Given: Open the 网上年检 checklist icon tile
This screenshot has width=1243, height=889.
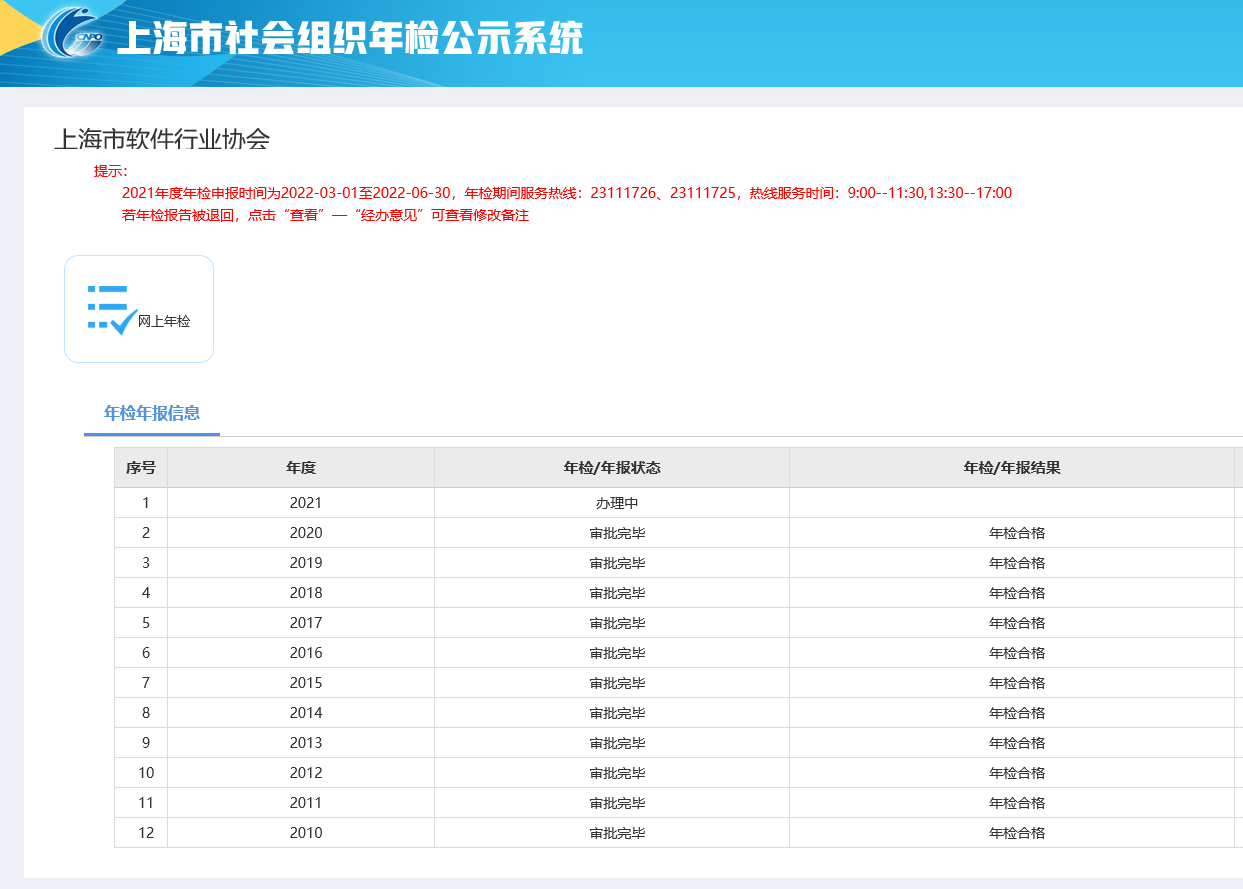Looking at the screenshot, I should click(139, 309).
